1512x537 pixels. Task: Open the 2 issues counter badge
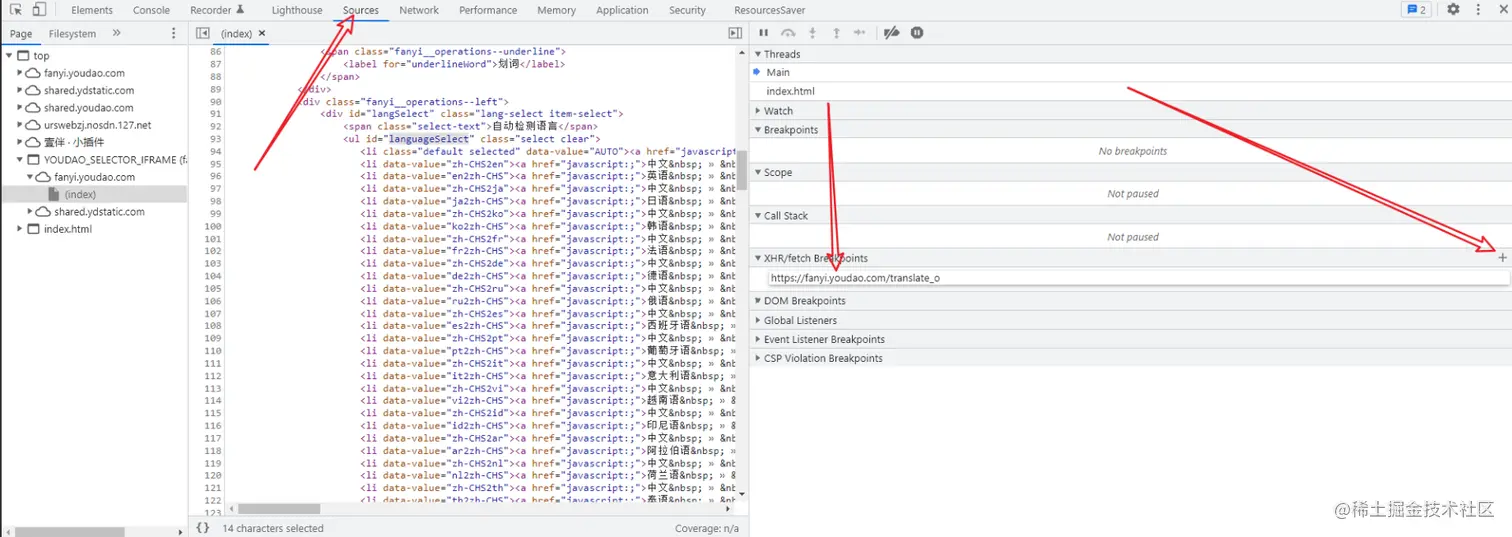coord(1417,10)
